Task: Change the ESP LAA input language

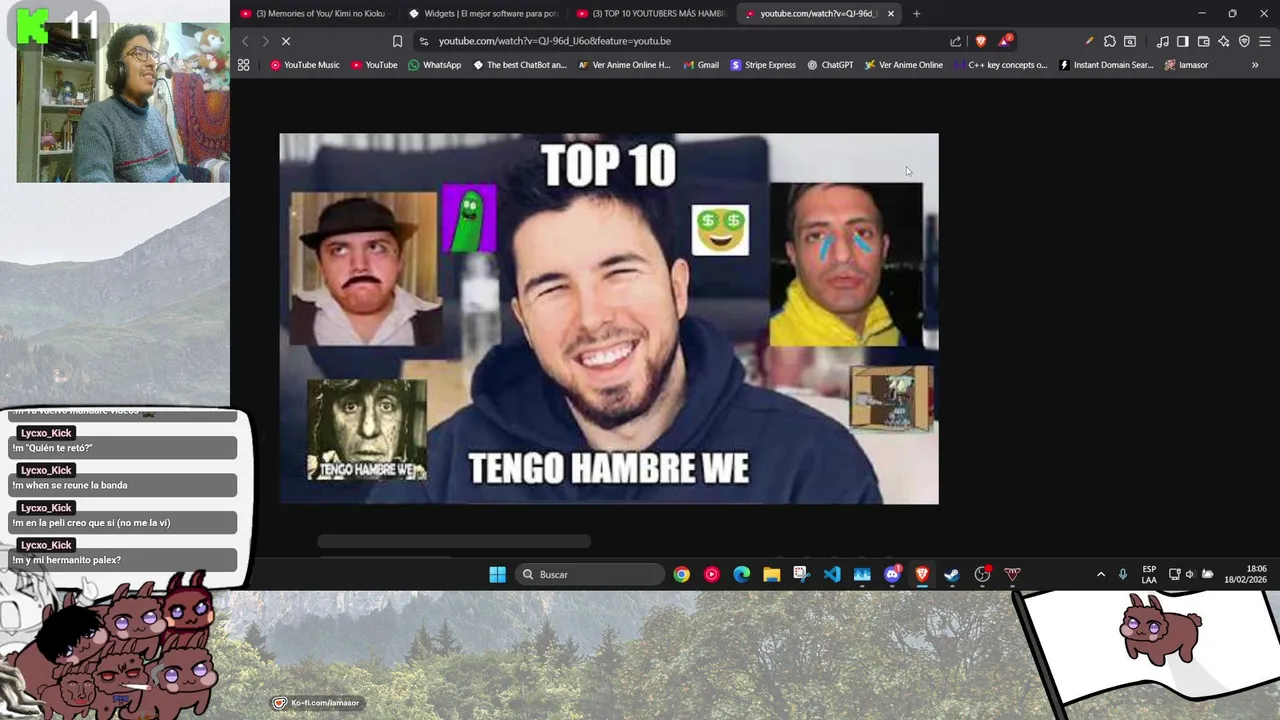Action: click(1149, 574)
